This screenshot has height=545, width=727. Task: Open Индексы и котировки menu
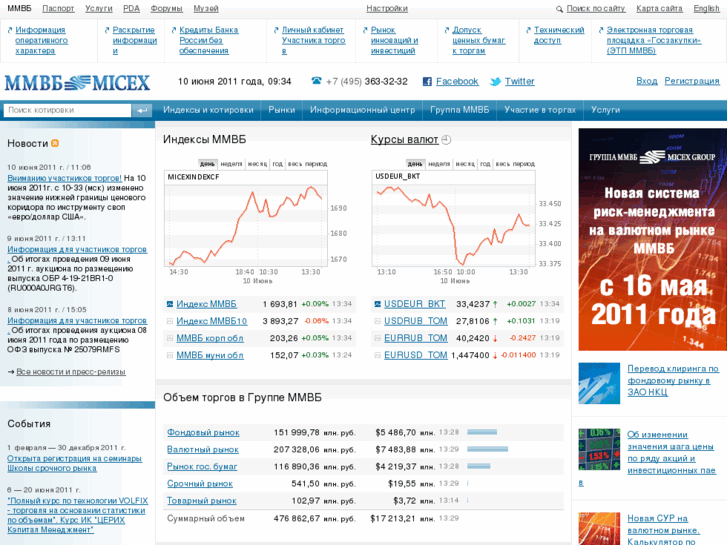point(208,110)
